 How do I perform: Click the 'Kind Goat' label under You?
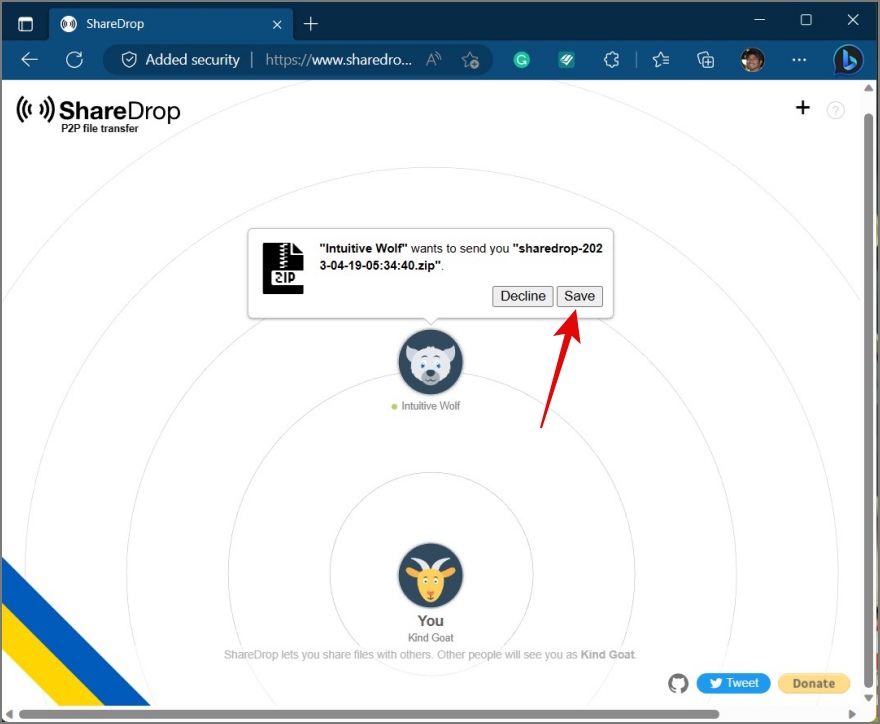click(430, 638)
